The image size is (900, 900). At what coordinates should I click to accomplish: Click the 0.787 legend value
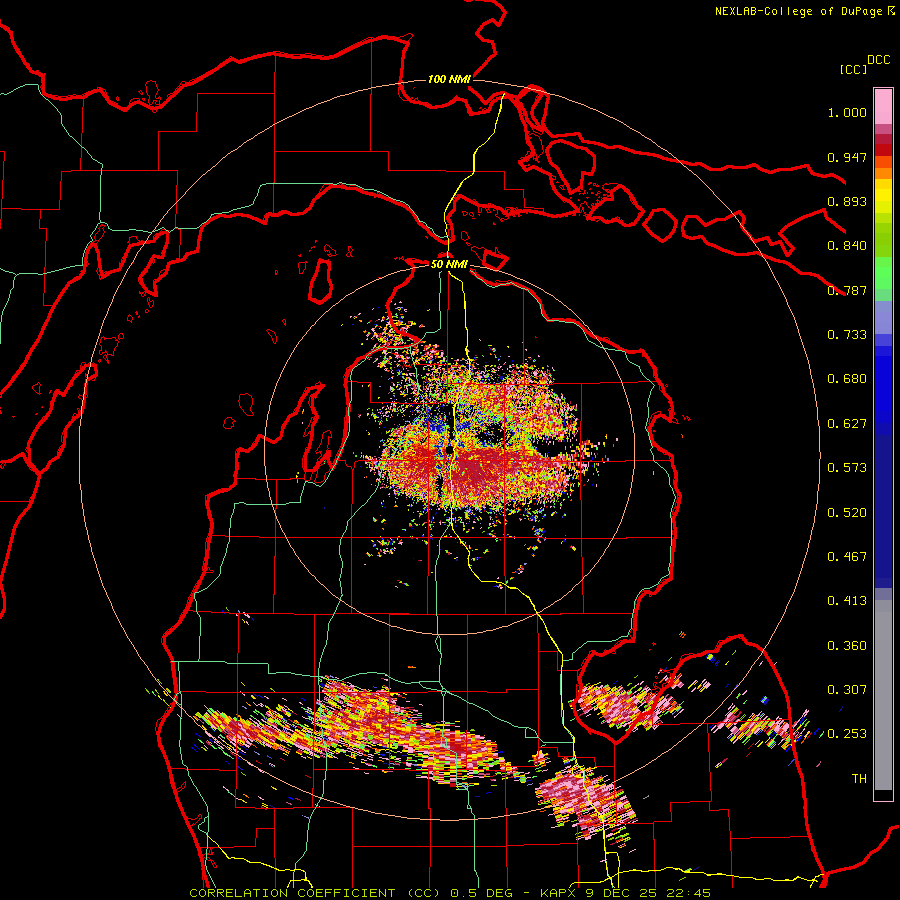click(x=847, y=290)
